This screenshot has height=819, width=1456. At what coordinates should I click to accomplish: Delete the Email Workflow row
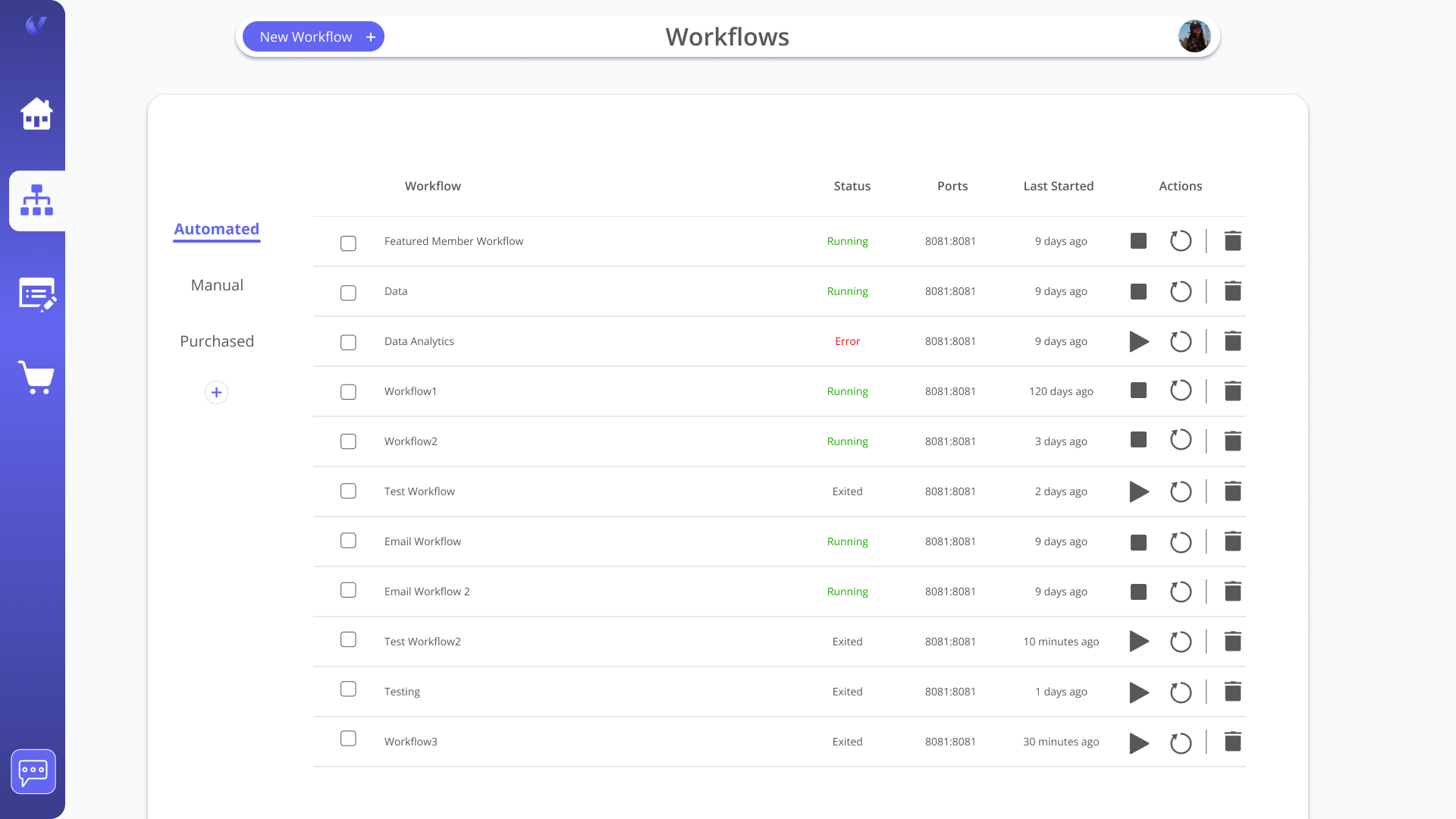click(1233, 541)
